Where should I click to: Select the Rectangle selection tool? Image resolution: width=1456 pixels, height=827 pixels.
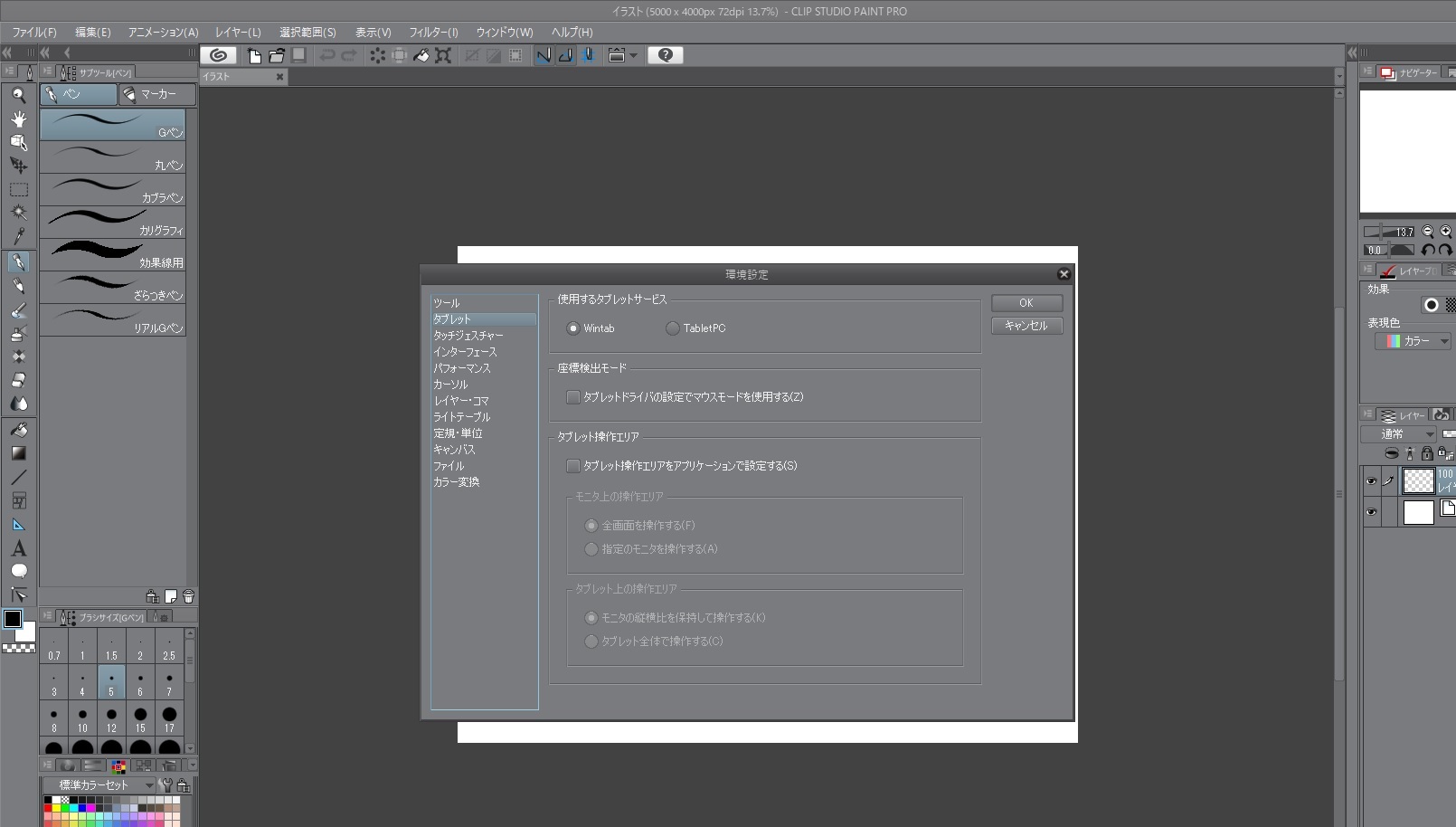tap(18, 189)
